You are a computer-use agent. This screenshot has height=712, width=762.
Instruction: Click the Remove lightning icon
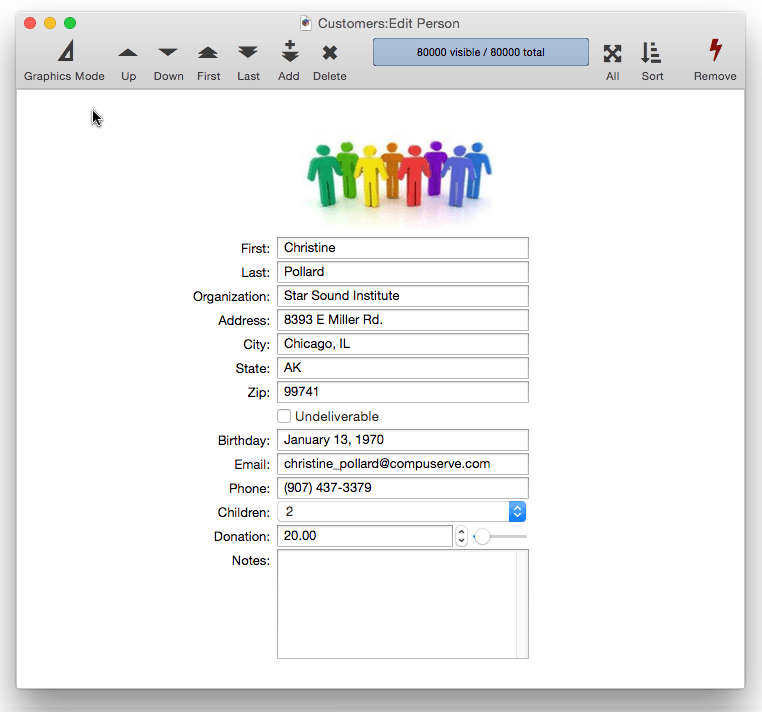pos(715,50)
